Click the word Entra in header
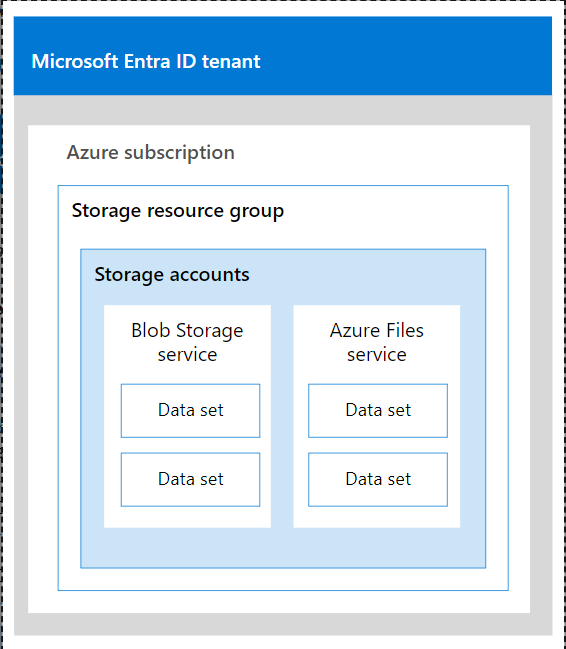 click(147, 61)
